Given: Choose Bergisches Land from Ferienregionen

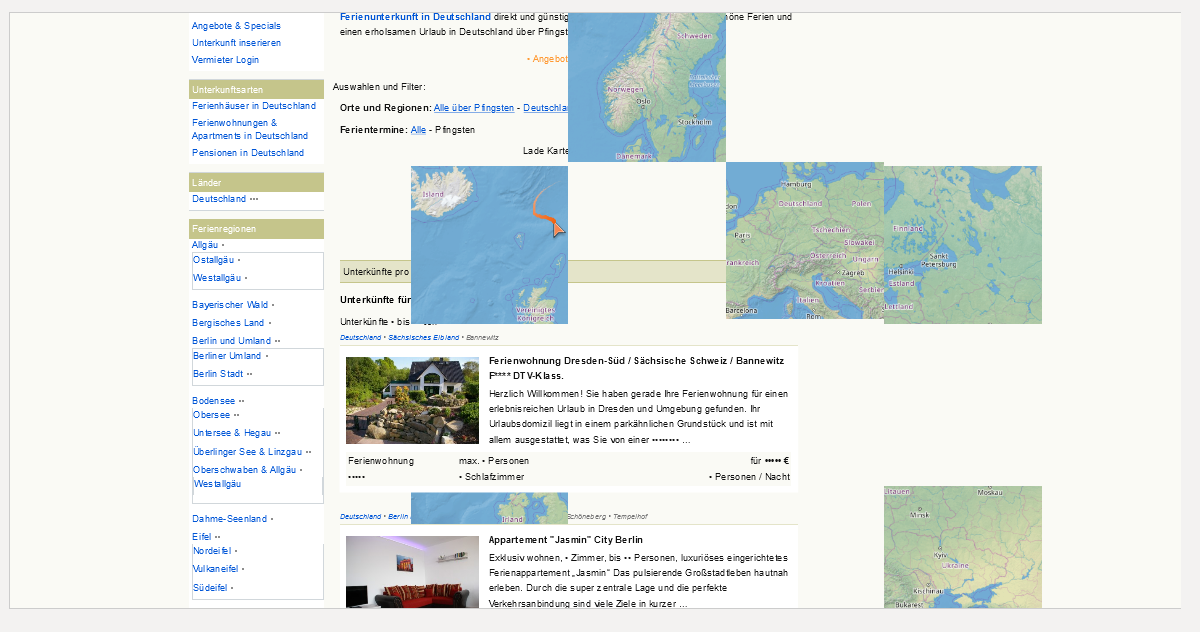Looking at the screenshot, I should click(x=228, y=323).
